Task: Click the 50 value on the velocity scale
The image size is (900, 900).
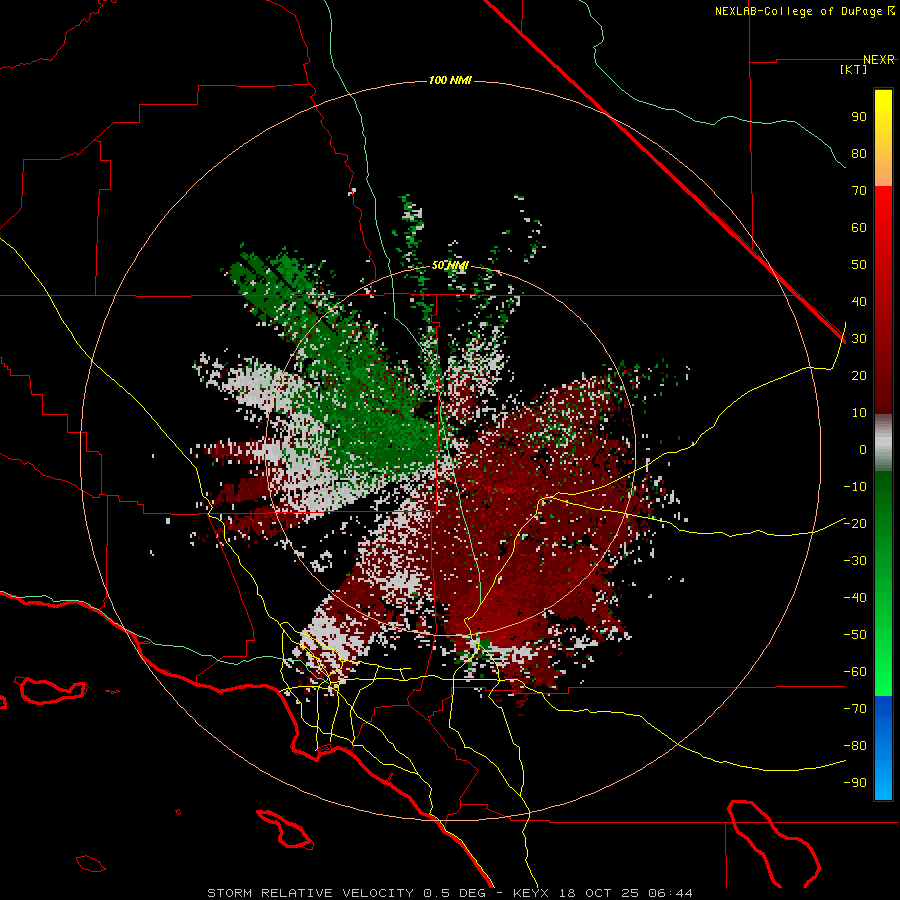Action: click(859, 265)
